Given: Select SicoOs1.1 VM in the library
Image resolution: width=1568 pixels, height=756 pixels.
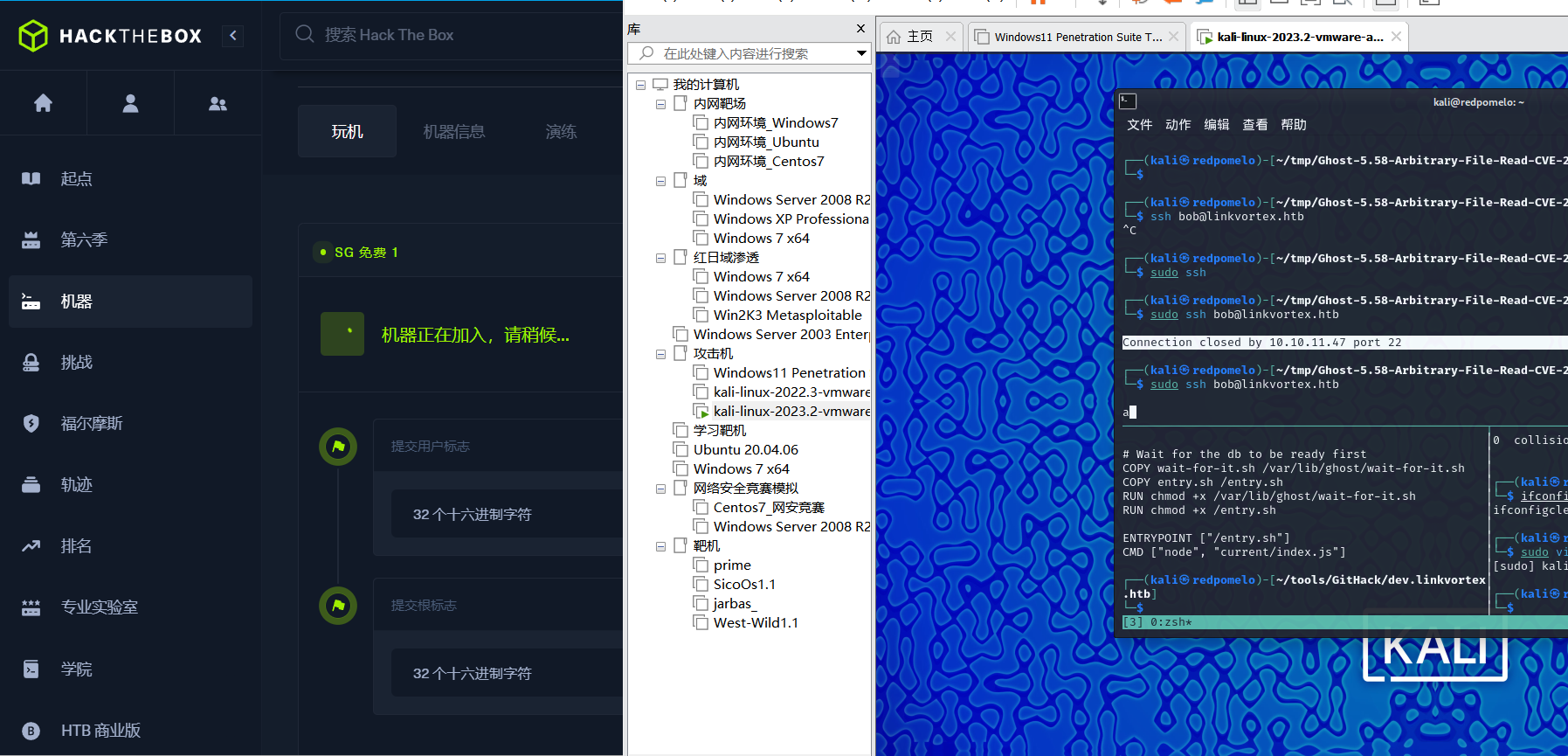Looking at the screenshot, I should click(x=744, y=585).
